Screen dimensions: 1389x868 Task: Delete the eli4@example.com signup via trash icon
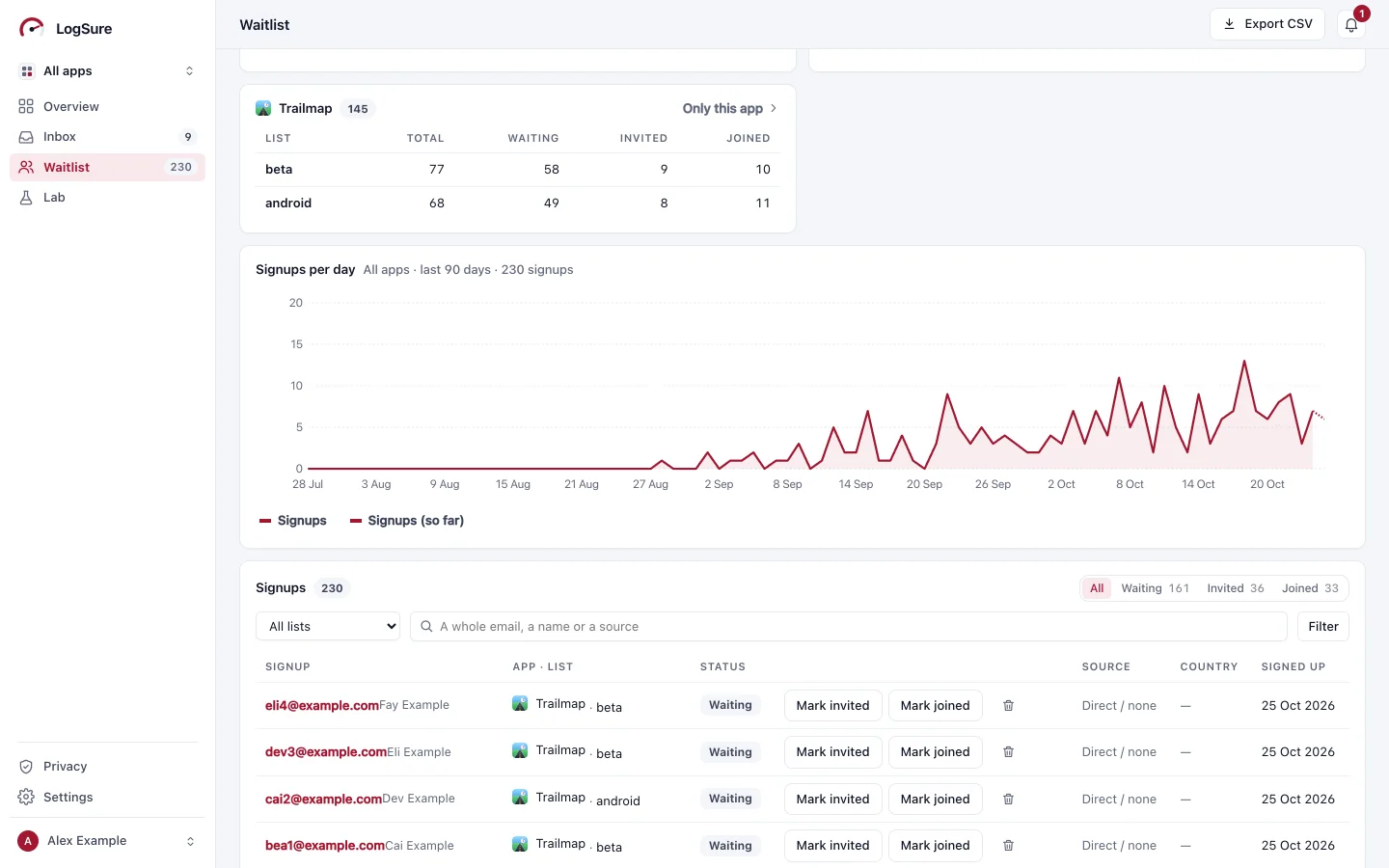tap(1008, 706)
